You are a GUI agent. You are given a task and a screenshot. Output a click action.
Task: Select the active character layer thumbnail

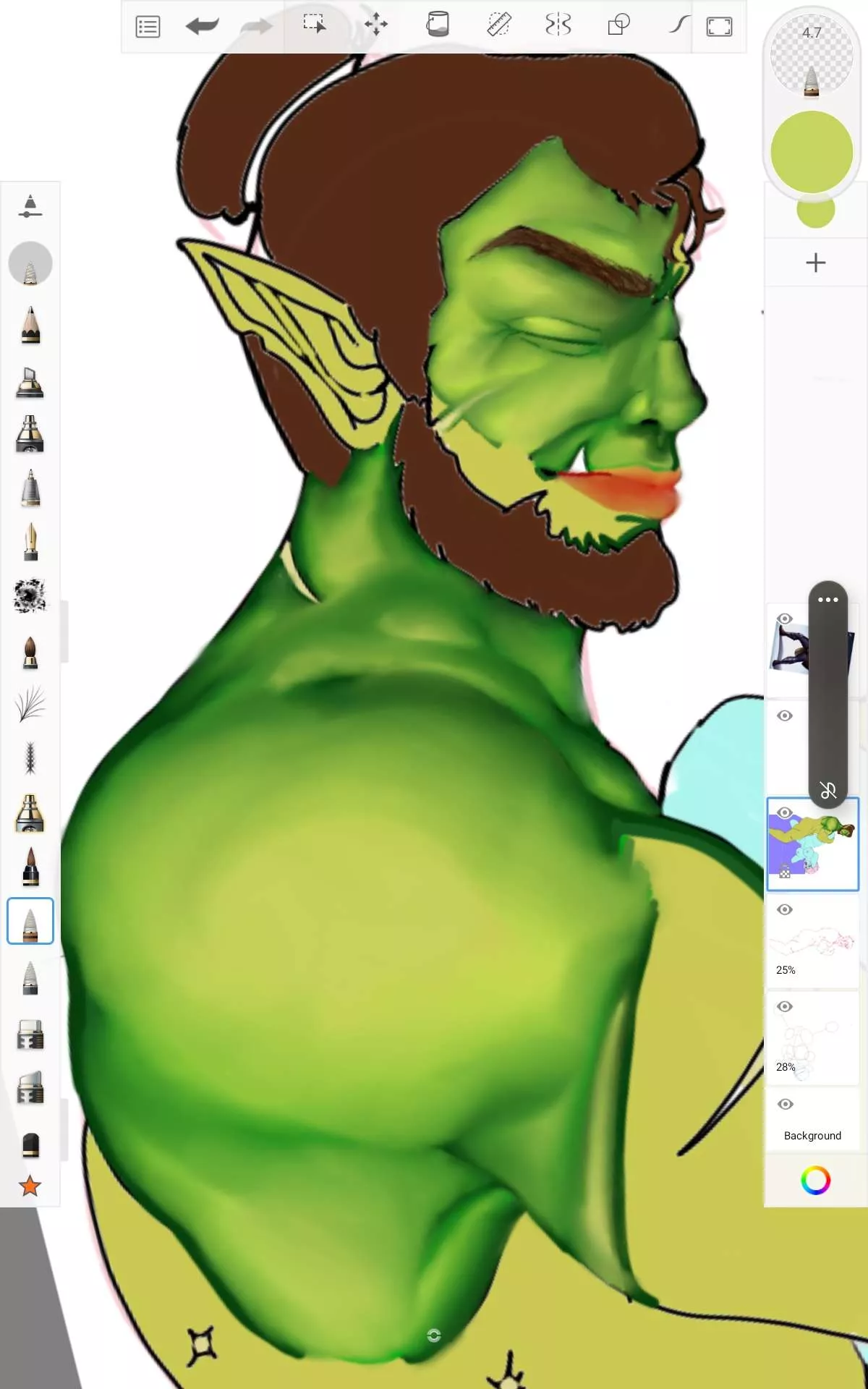pos(812,844)
